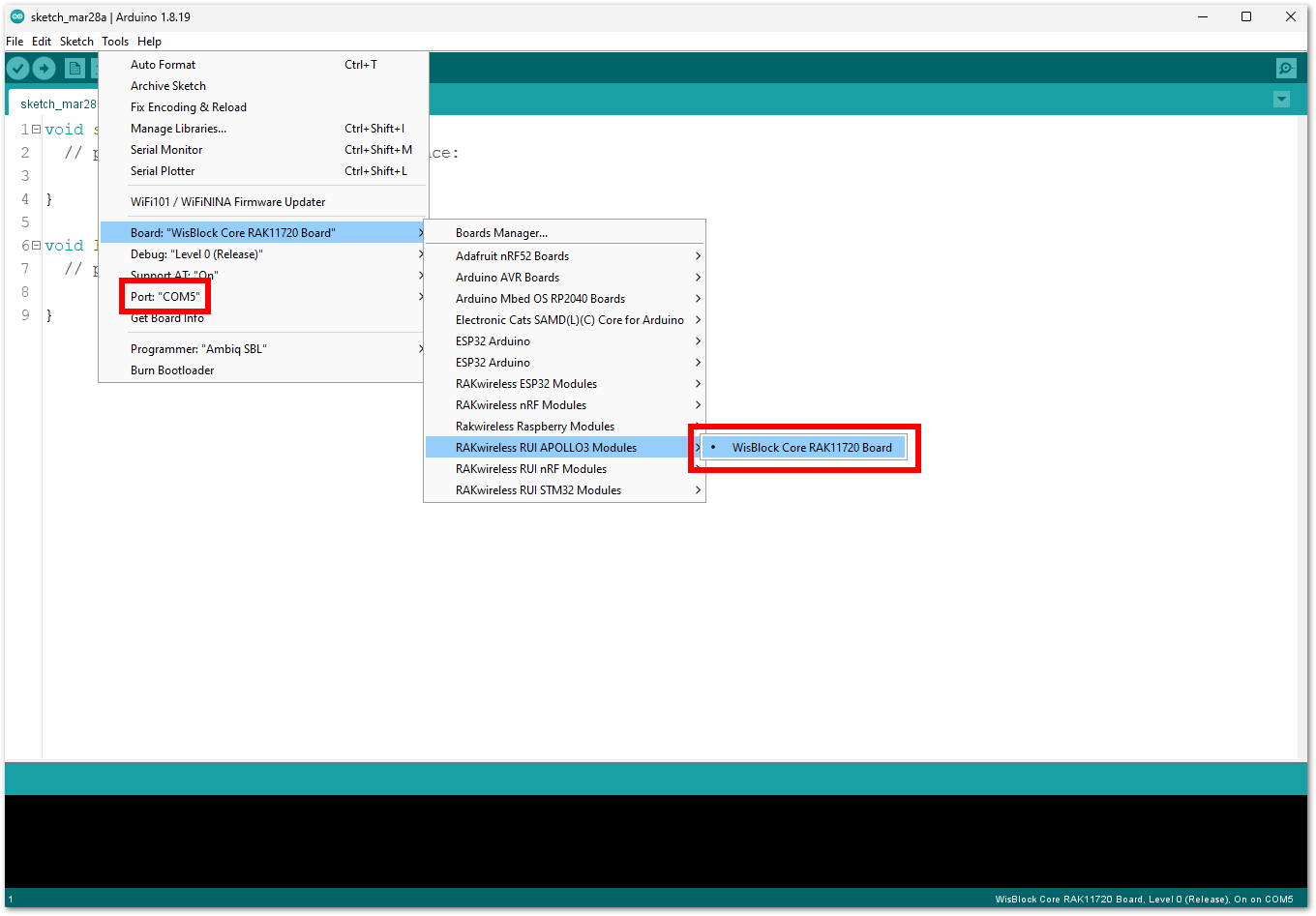Open Boards Manager...
Viewport: 1316px width, 916px height.
coord(564,233)
